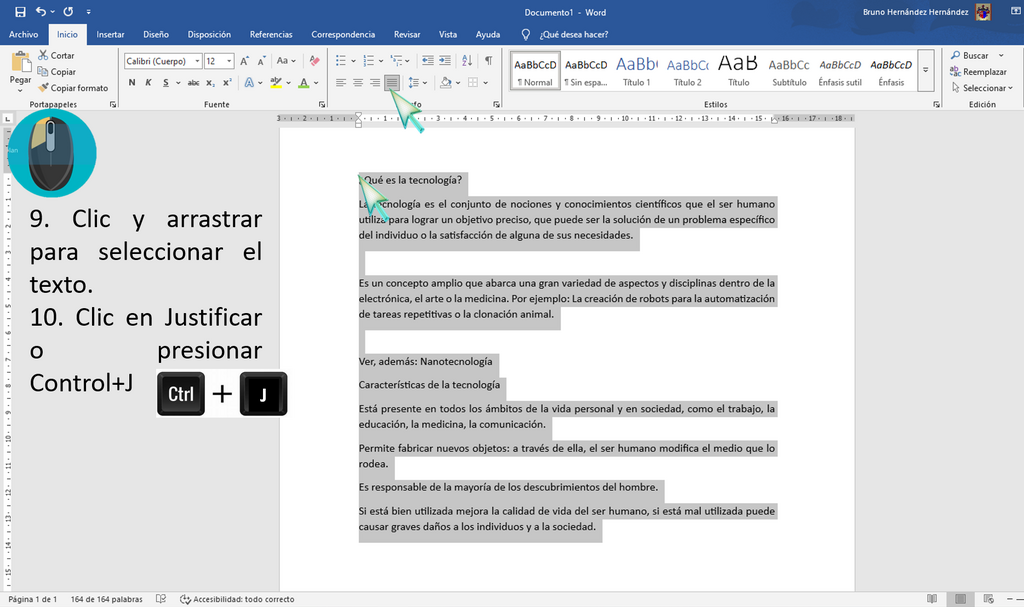
Task: Increase the indent with the sangría icon
Action: click(x=445, y=61)
